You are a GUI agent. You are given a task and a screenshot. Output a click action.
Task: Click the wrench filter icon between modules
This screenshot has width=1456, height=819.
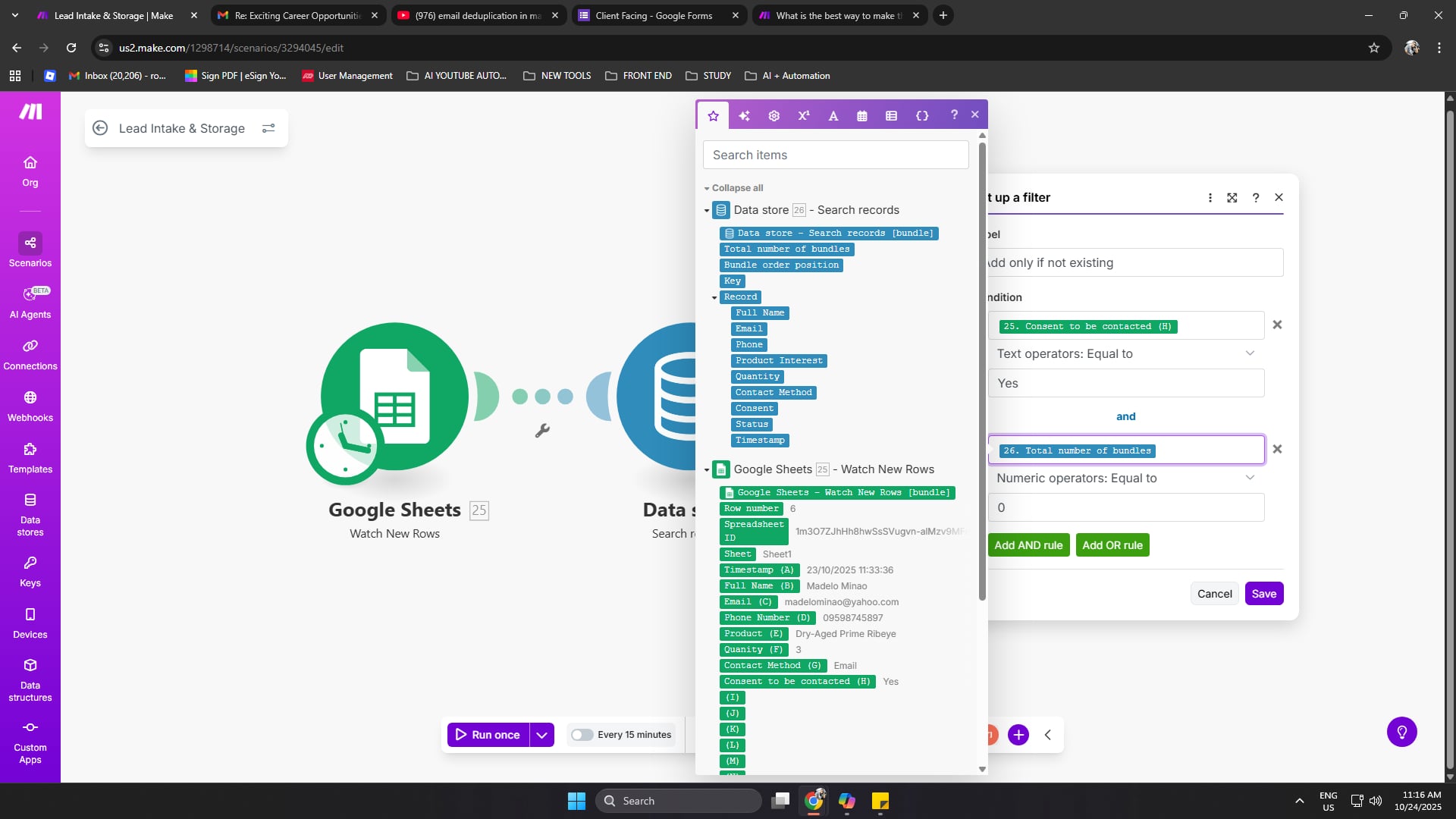click(x=542, y=431)
